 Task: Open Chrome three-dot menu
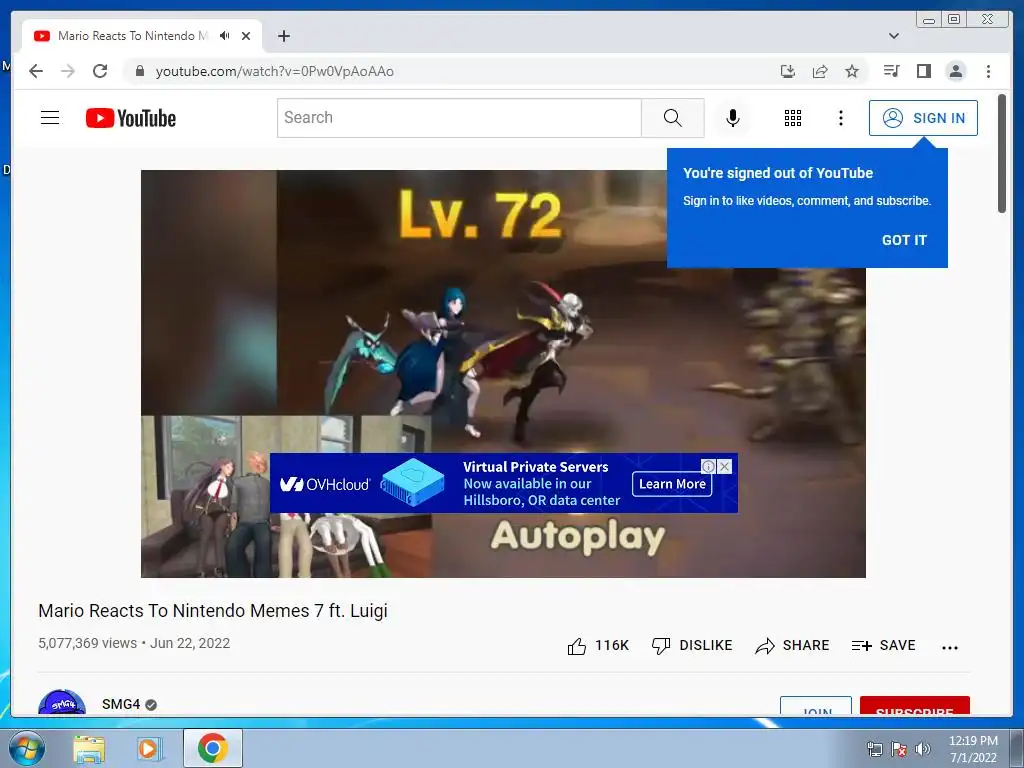click(988, 71)
